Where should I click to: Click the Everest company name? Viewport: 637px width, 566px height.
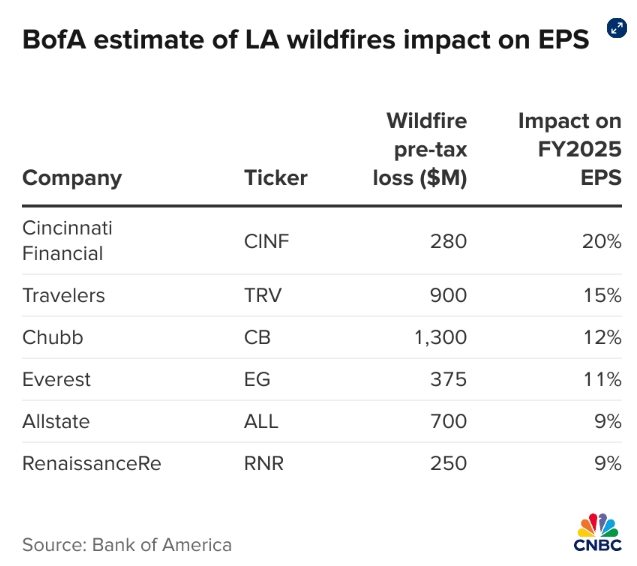click(57, 379)
